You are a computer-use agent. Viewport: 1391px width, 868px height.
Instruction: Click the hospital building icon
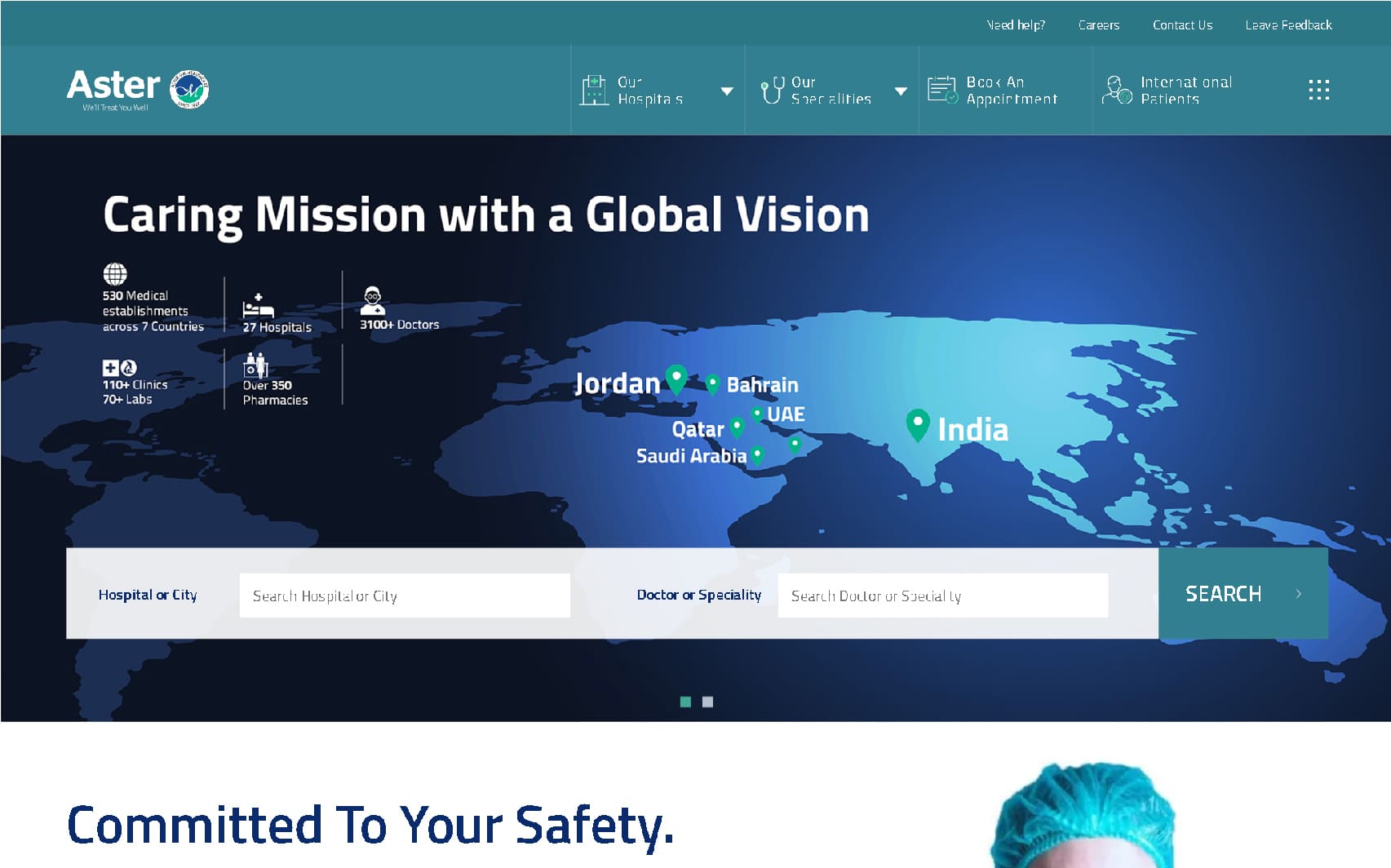pos(594,91)
